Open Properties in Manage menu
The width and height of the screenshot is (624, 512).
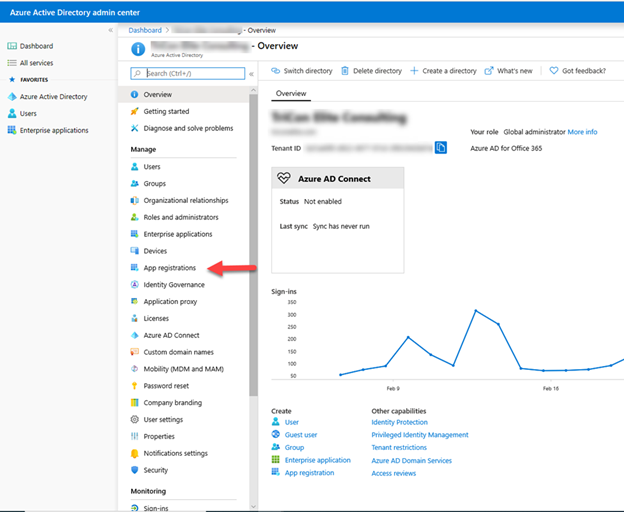coord(159,436)
